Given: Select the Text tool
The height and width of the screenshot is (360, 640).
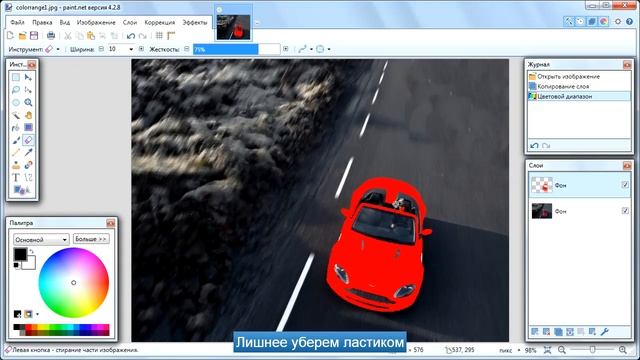Looking at the screenshot, I should [x=16, y=178].
